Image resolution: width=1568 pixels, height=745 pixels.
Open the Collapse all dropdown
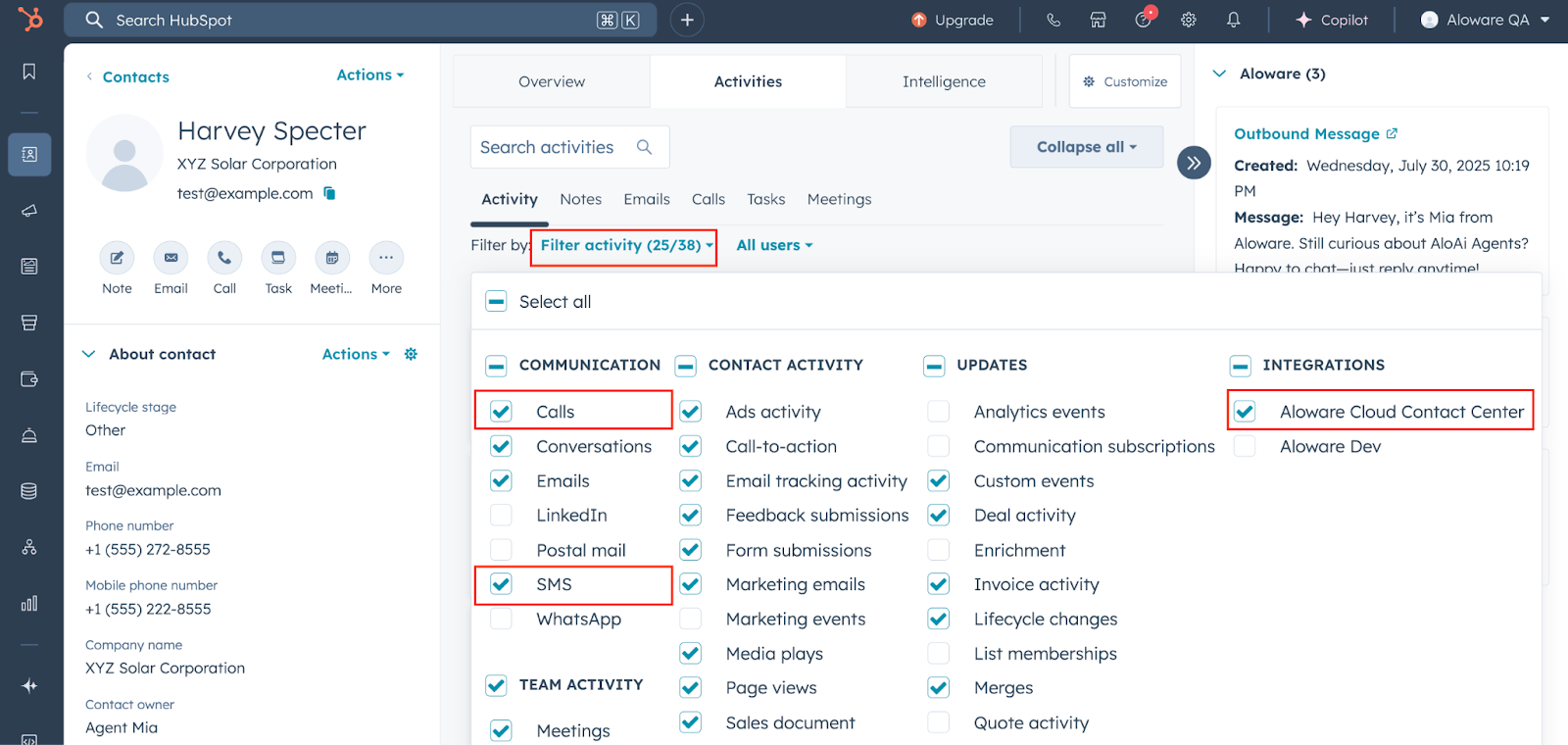pyautogui.click(x=1087, y=147)
